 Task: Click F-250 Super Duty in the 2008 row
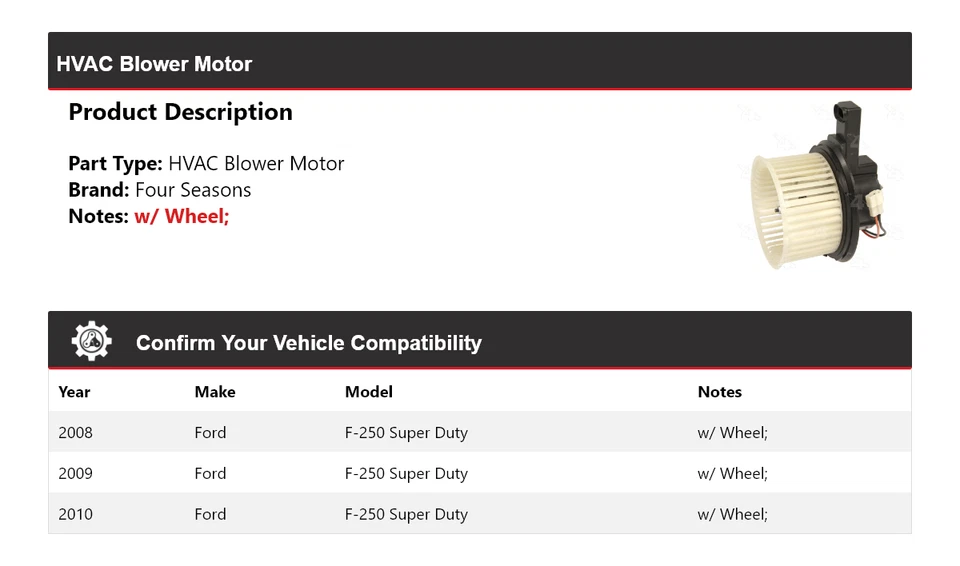[x=406, y=433]
